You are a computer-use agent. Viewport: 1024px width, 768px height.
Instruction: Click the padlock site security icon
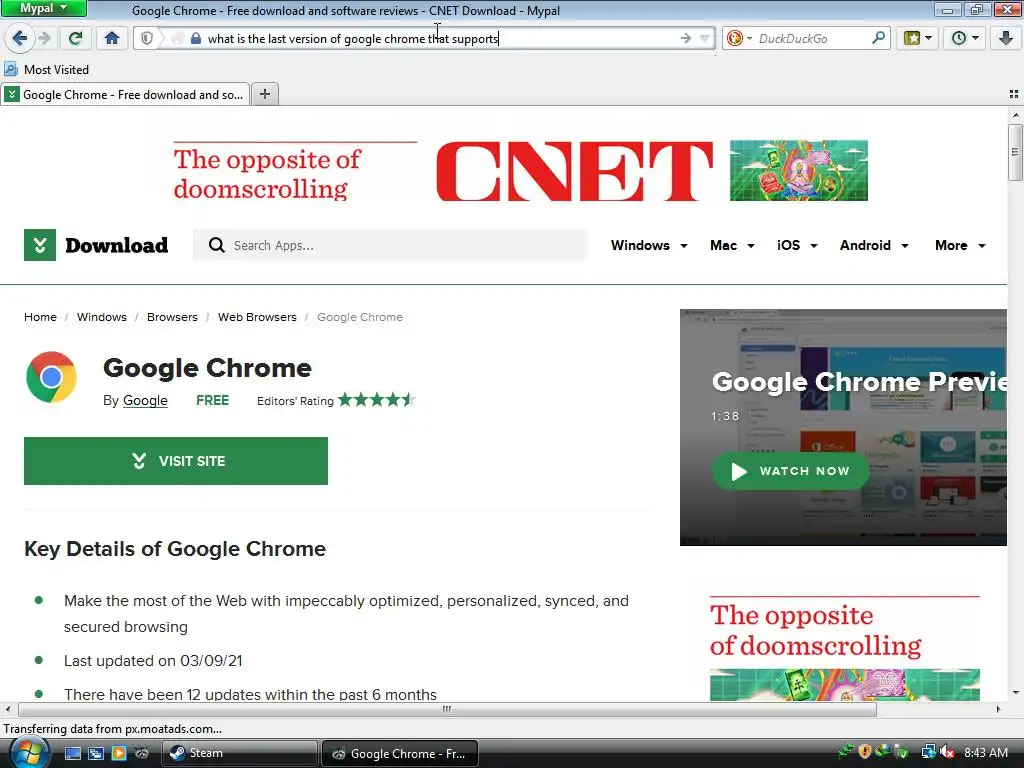coord(196,39)
